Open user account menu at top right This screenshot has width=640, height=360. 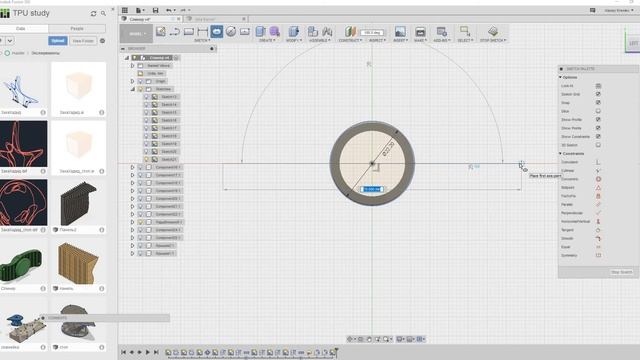click(x=619, y=10)
